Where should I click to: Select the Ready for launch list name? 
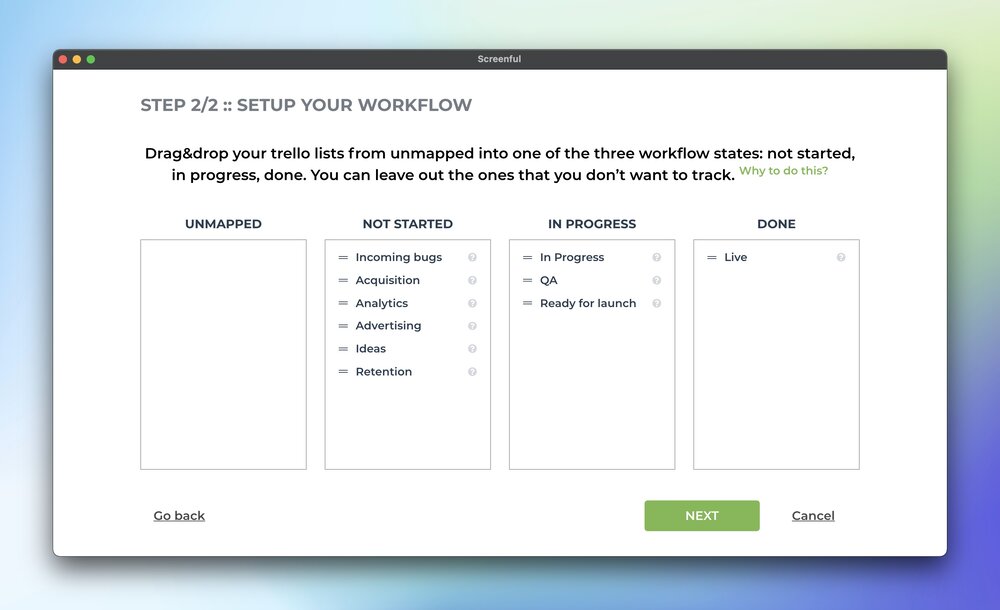tap(588, 303)
